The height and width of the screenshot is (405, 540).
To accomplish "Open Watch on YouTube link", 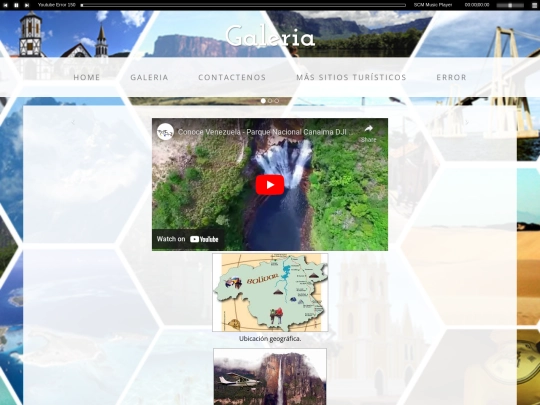I will 188,239.
